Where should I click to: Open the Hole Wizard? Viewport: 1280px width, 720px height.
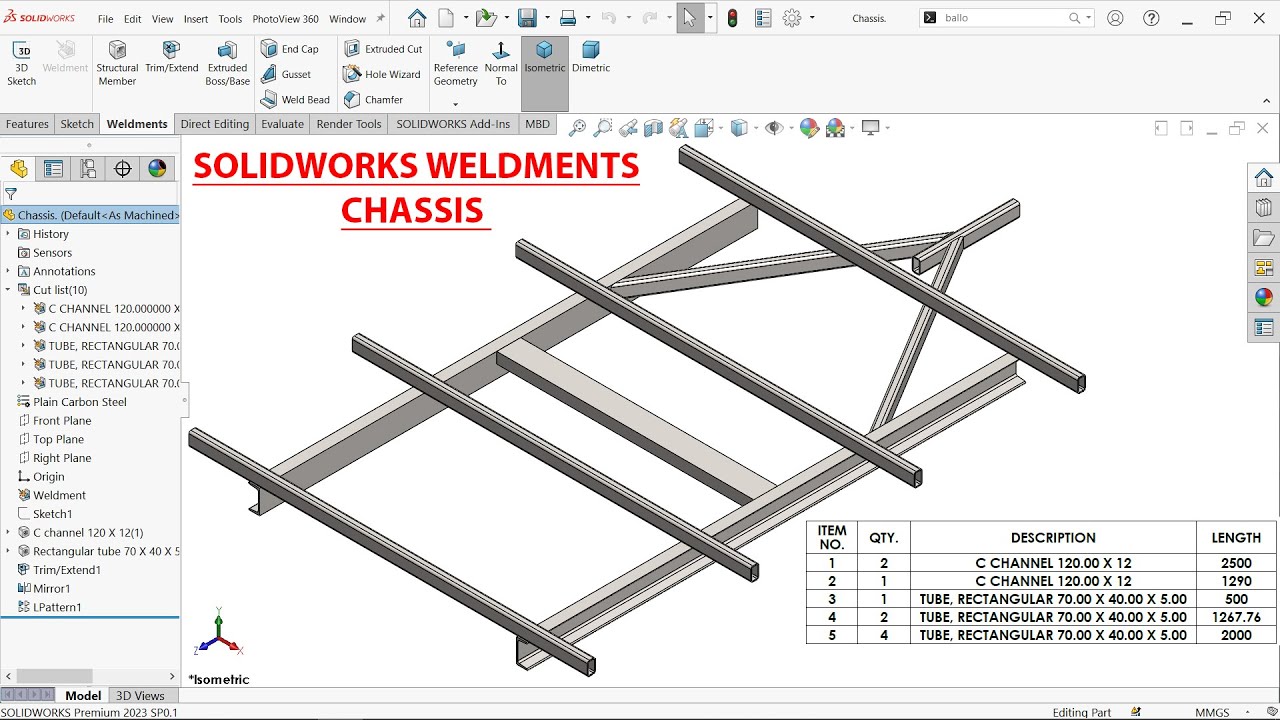pos(382,74)
